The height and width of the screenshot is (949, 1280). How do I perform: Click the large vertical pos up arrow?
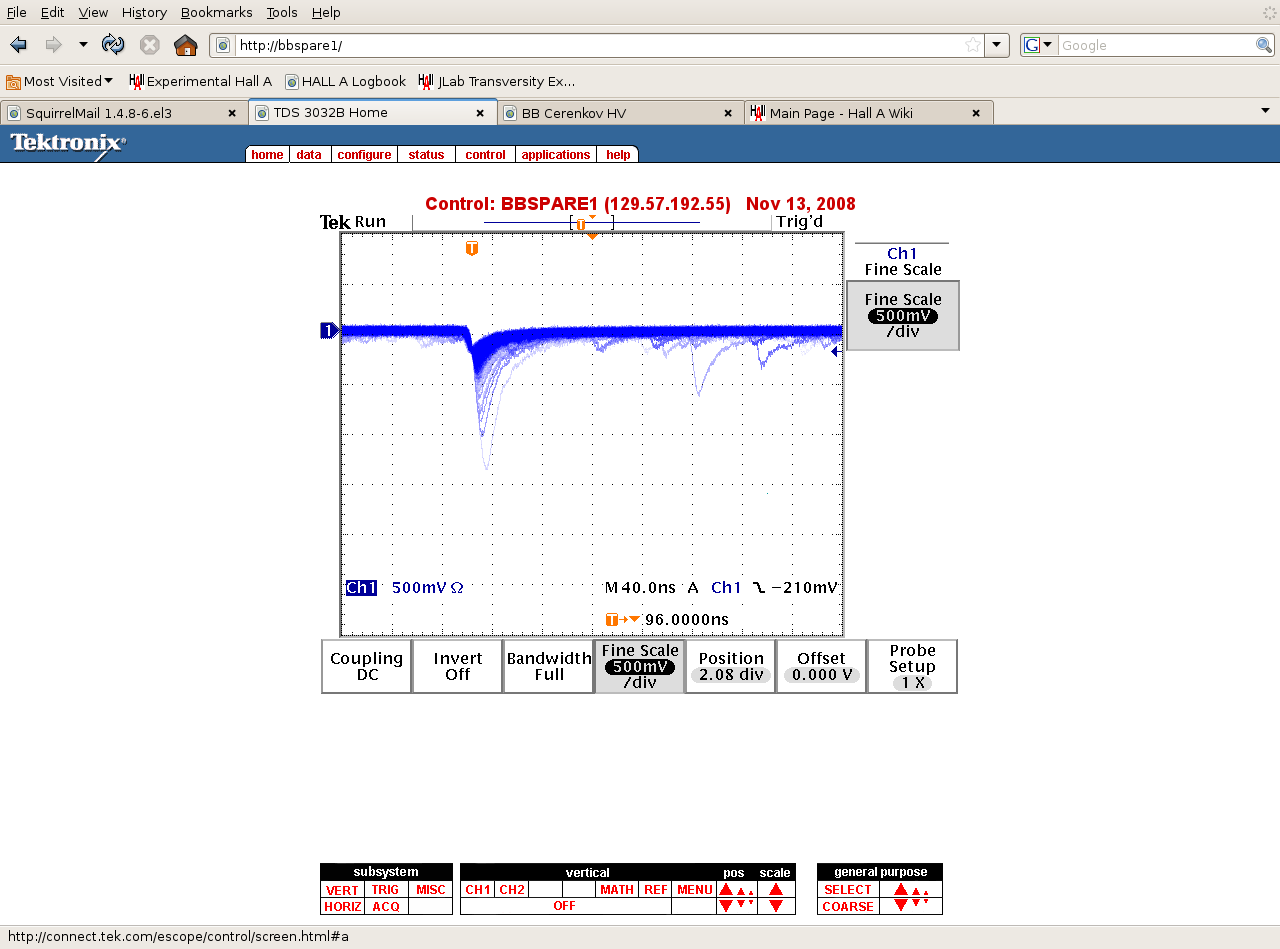[x=726, y=889]
